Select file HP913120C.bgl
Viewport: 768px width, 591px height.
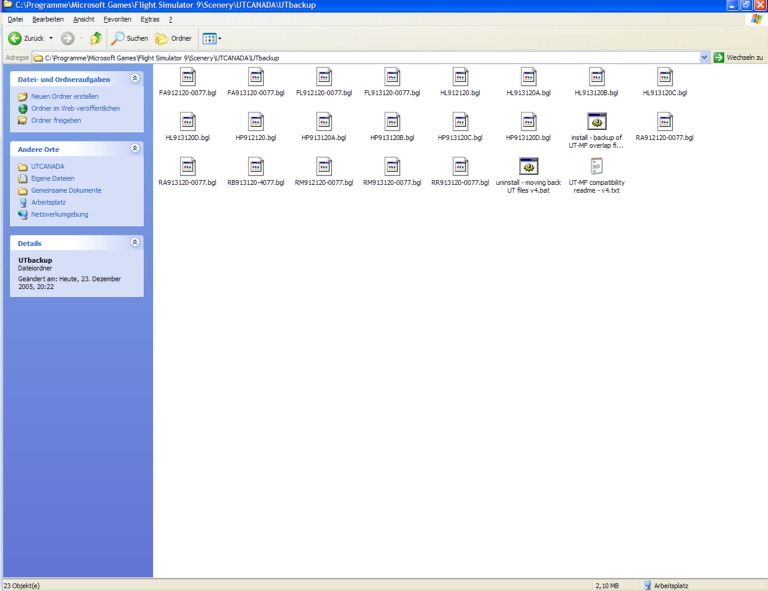point(460,127)
